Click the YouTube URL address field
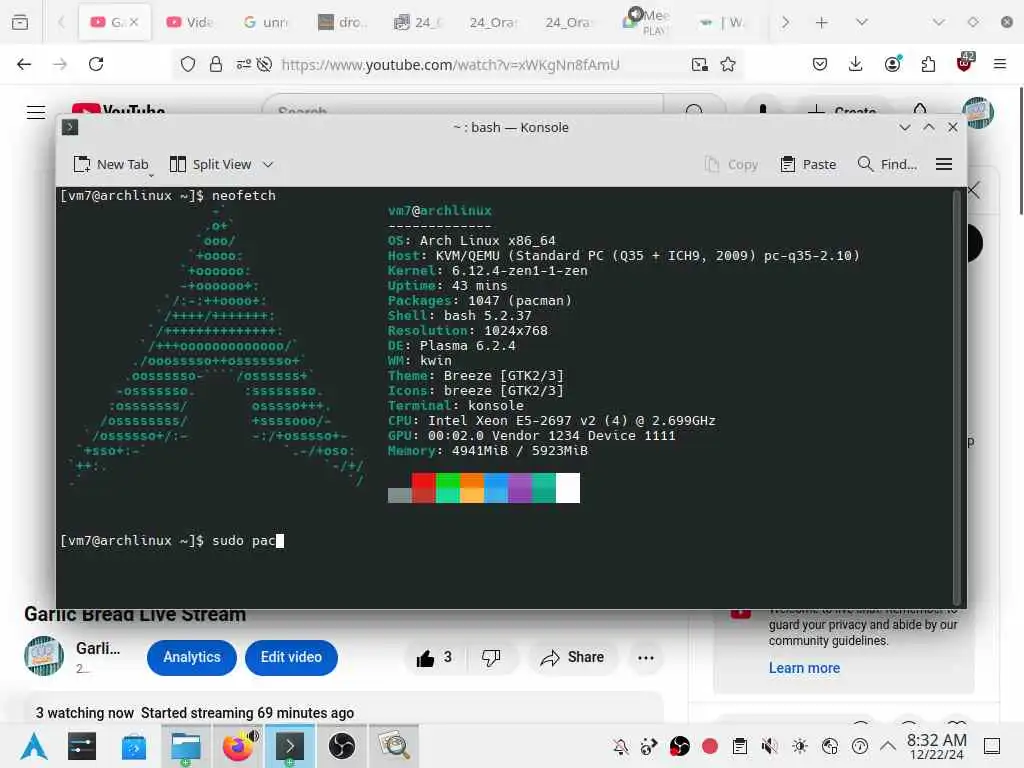Viewport: 1024px width, 768px height. click(x=451, y=65)
